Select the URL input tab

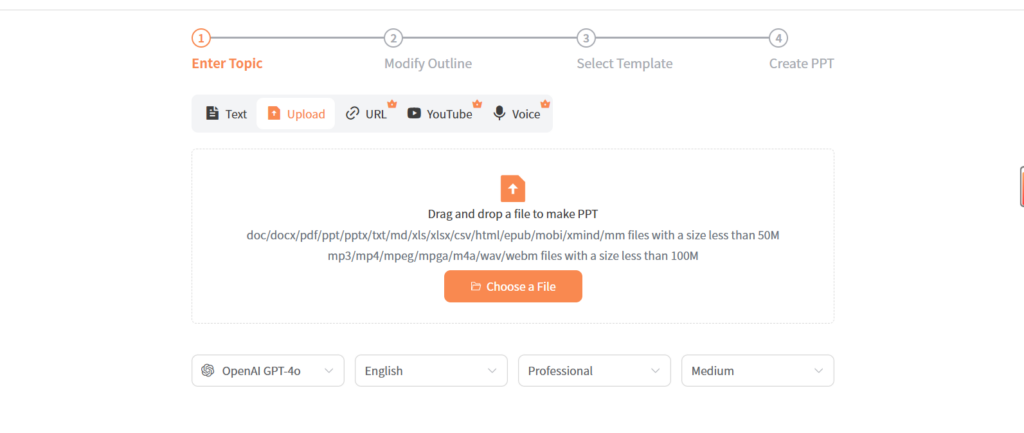[366, 114]
